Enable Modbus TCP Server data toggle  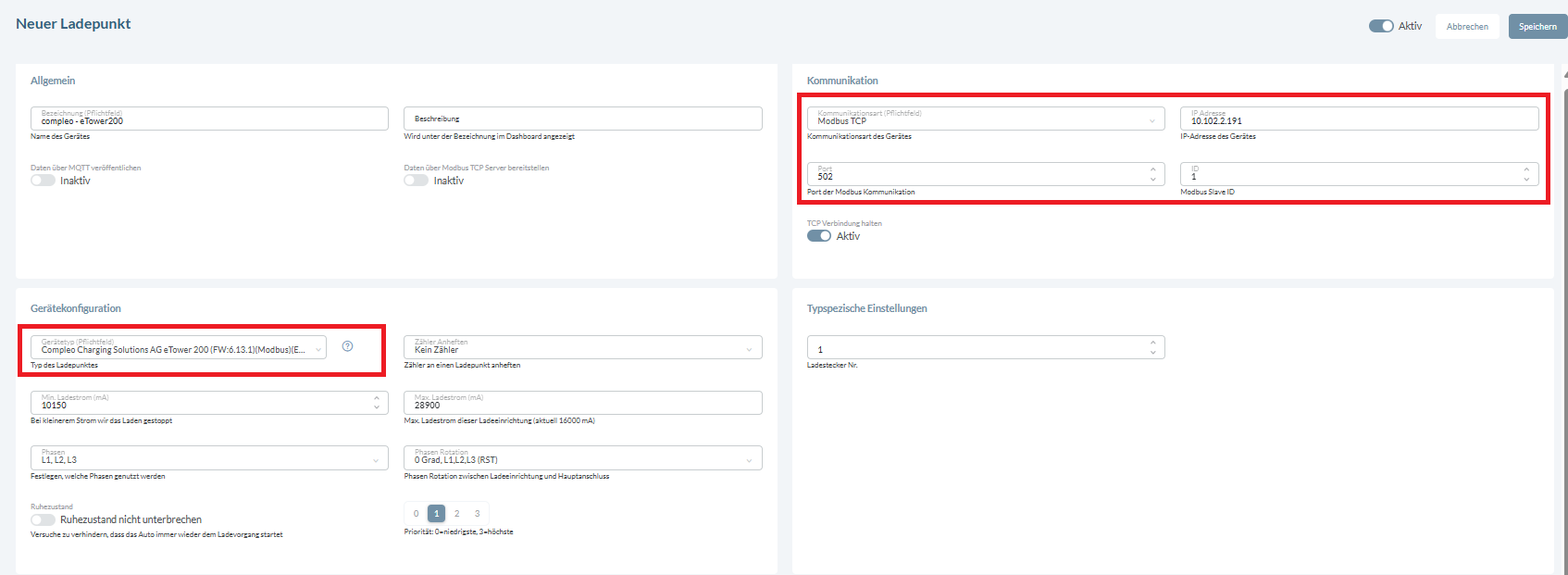416,181
